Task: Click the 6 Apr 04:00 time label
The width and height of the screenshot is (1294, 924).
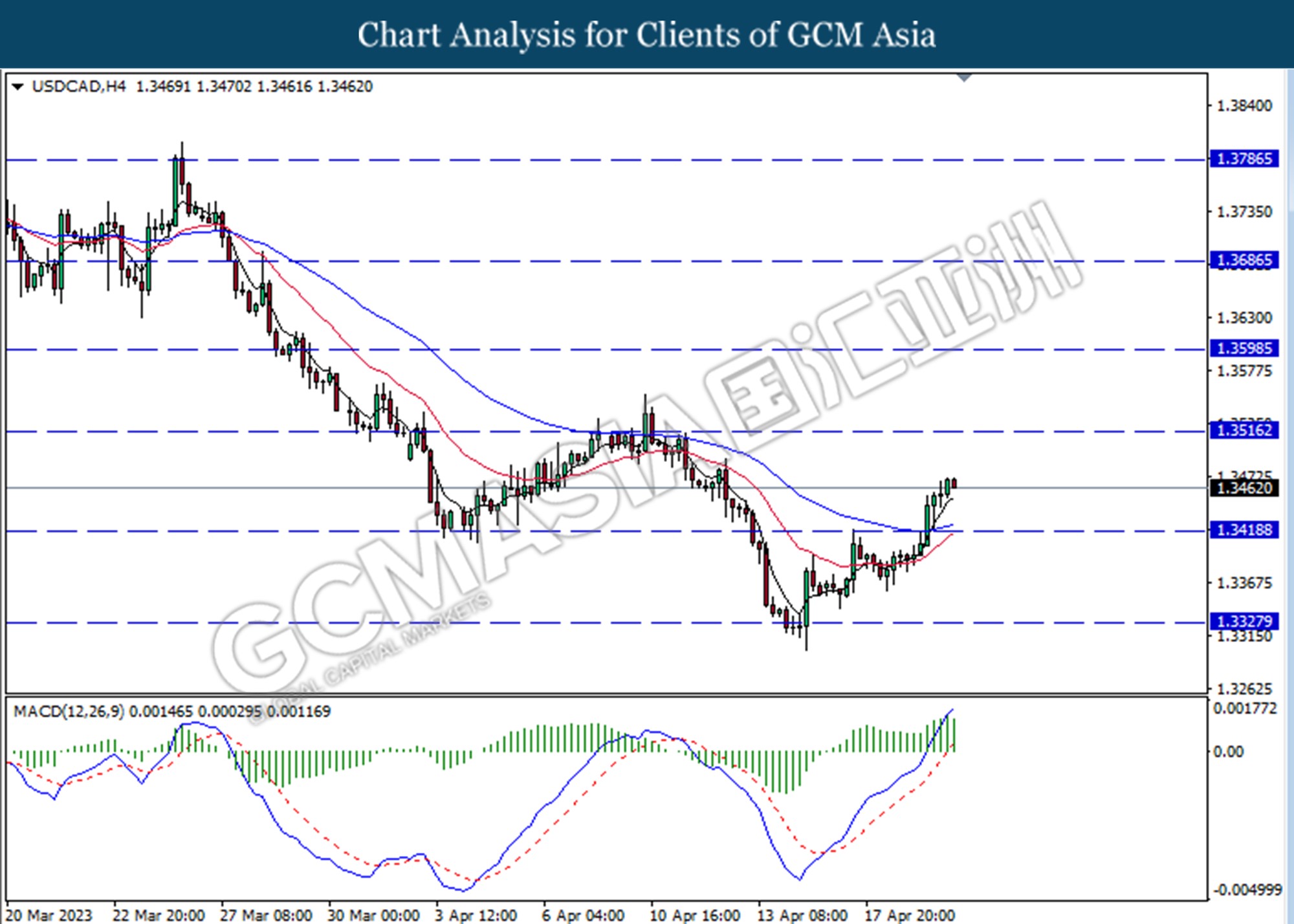Action: click(584, 916)
